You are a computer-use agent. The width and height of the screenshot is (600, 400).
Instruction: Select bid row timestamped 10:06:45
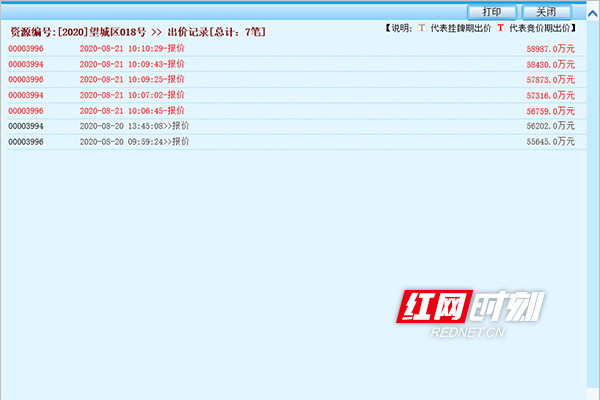point(296,111)
